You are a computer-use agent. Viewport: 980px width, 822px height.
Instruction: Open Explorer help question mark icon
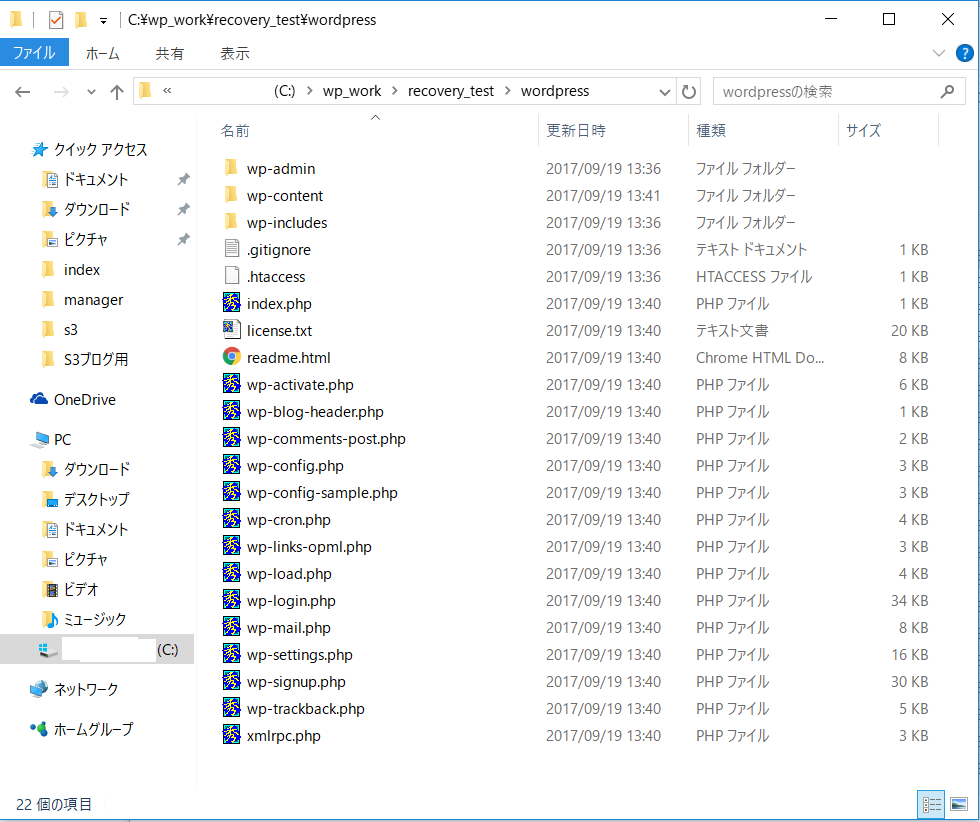(964, 54)
